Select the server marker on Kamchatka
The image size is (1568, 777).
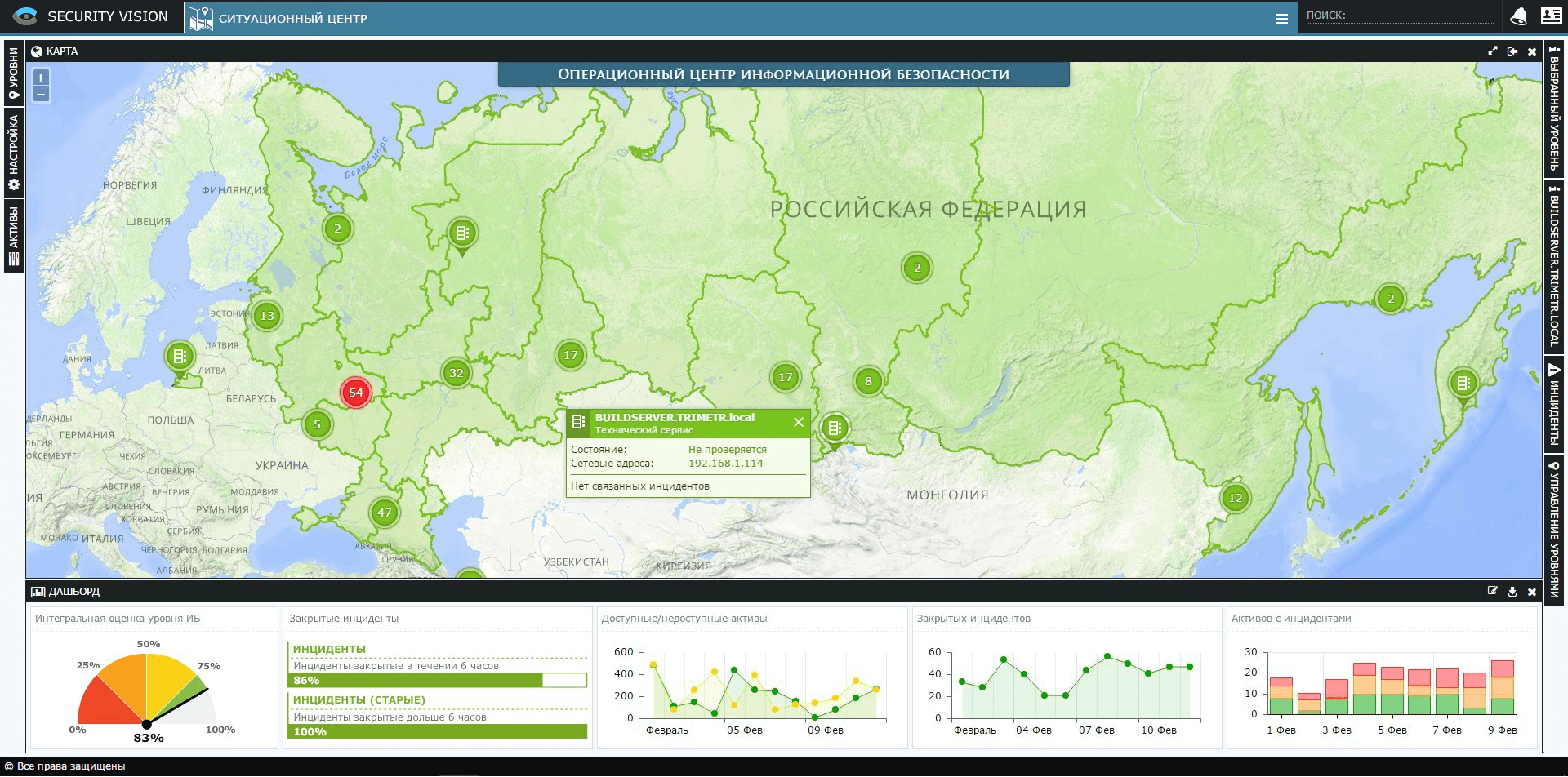click(1463, 383)
